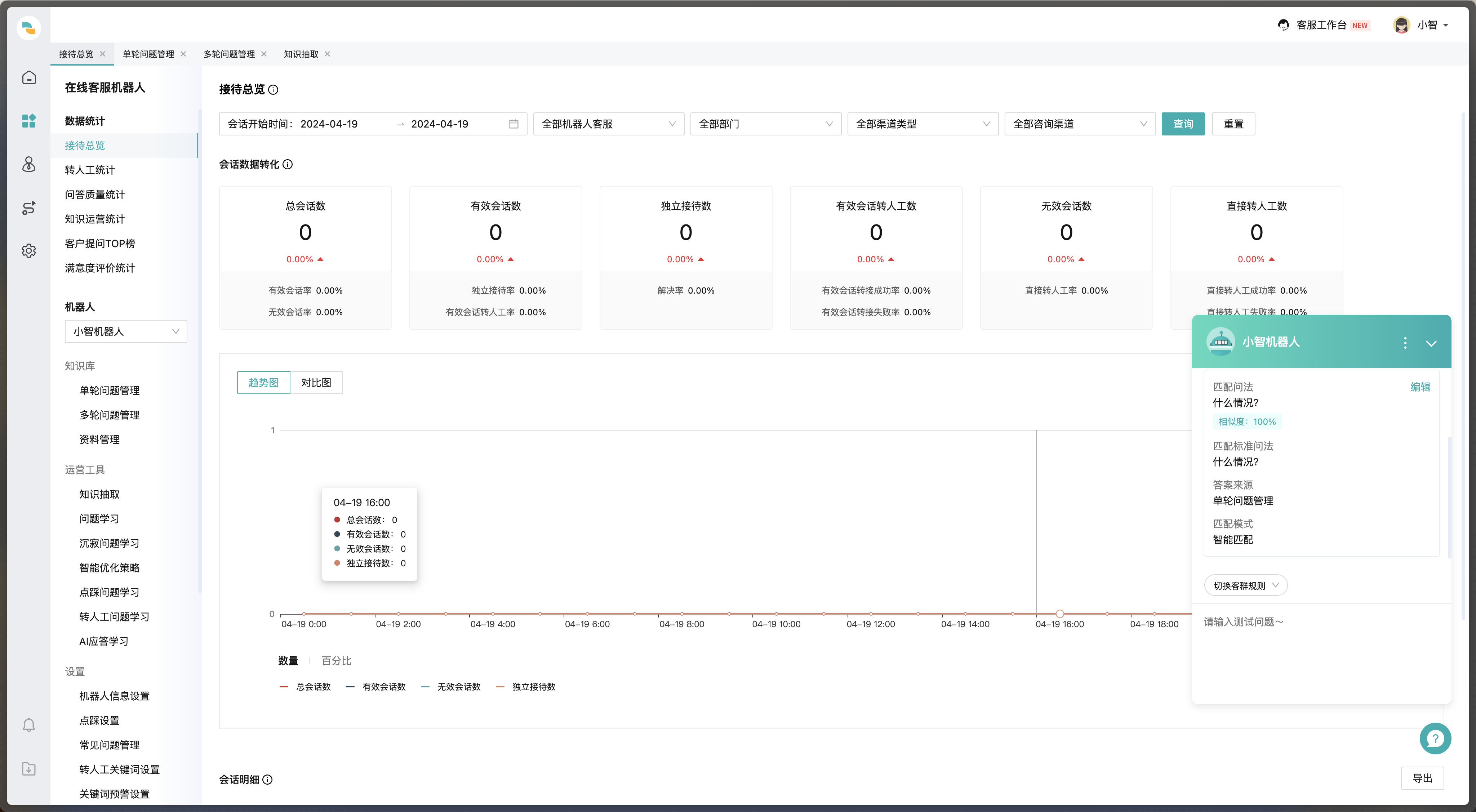This screenshot has height=812, width=1476.
Task: Show chart values as 数量
Action: coord(288,661)
